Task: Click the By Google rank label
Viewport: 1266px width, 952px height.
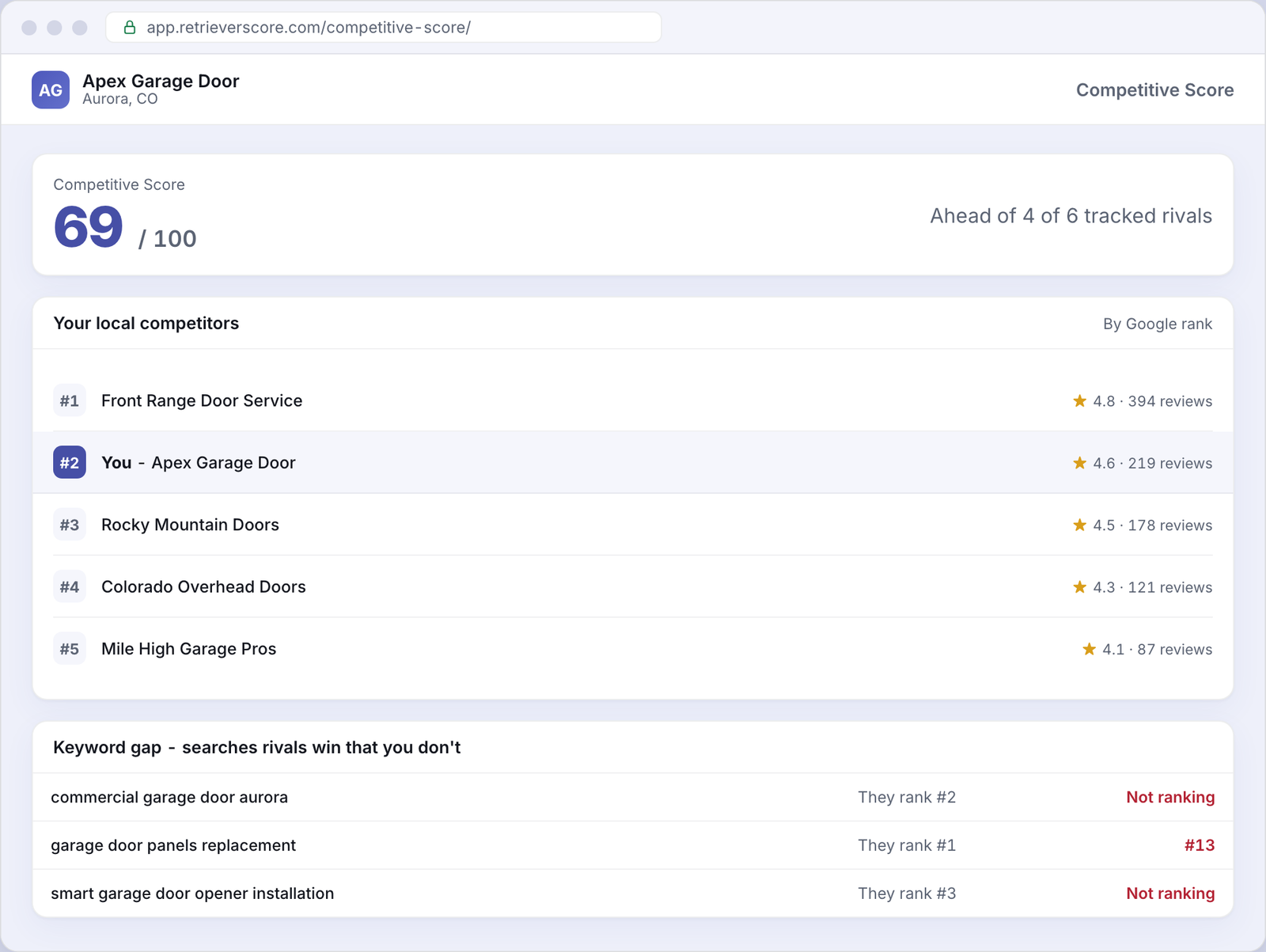Action: [1158, 324]
